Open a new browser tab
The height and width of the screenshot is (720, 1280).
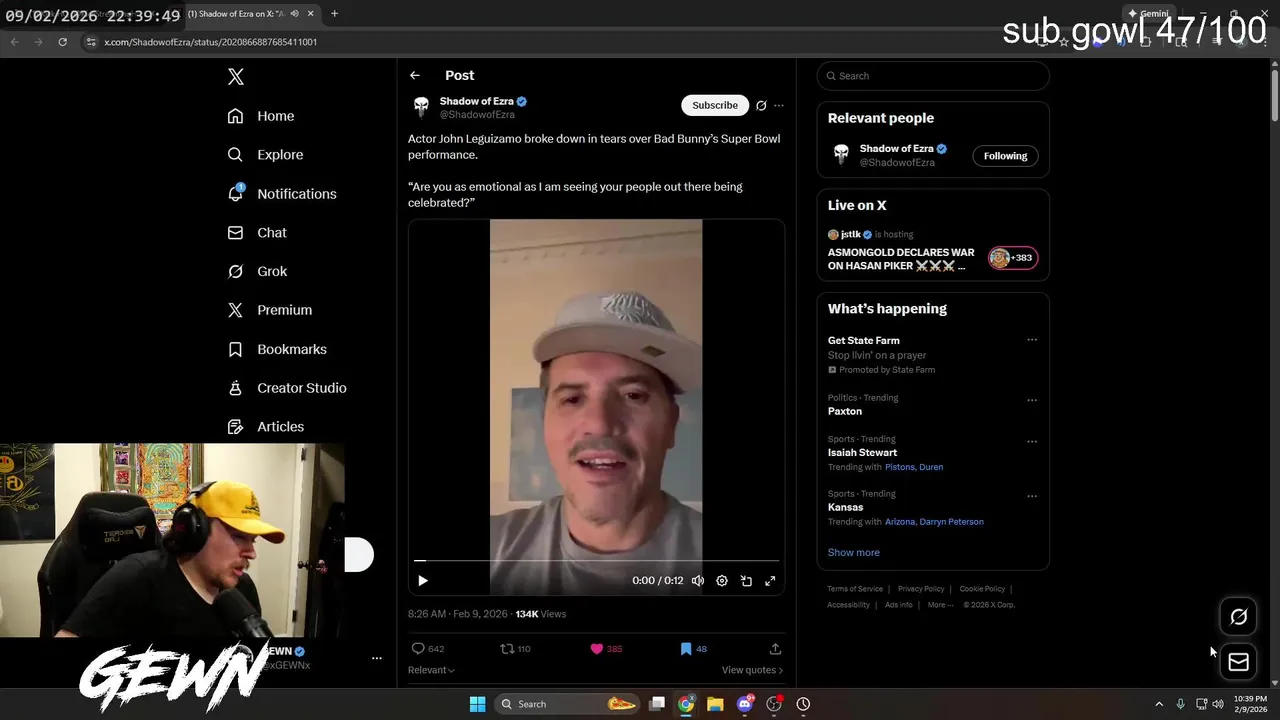[334, 14]
